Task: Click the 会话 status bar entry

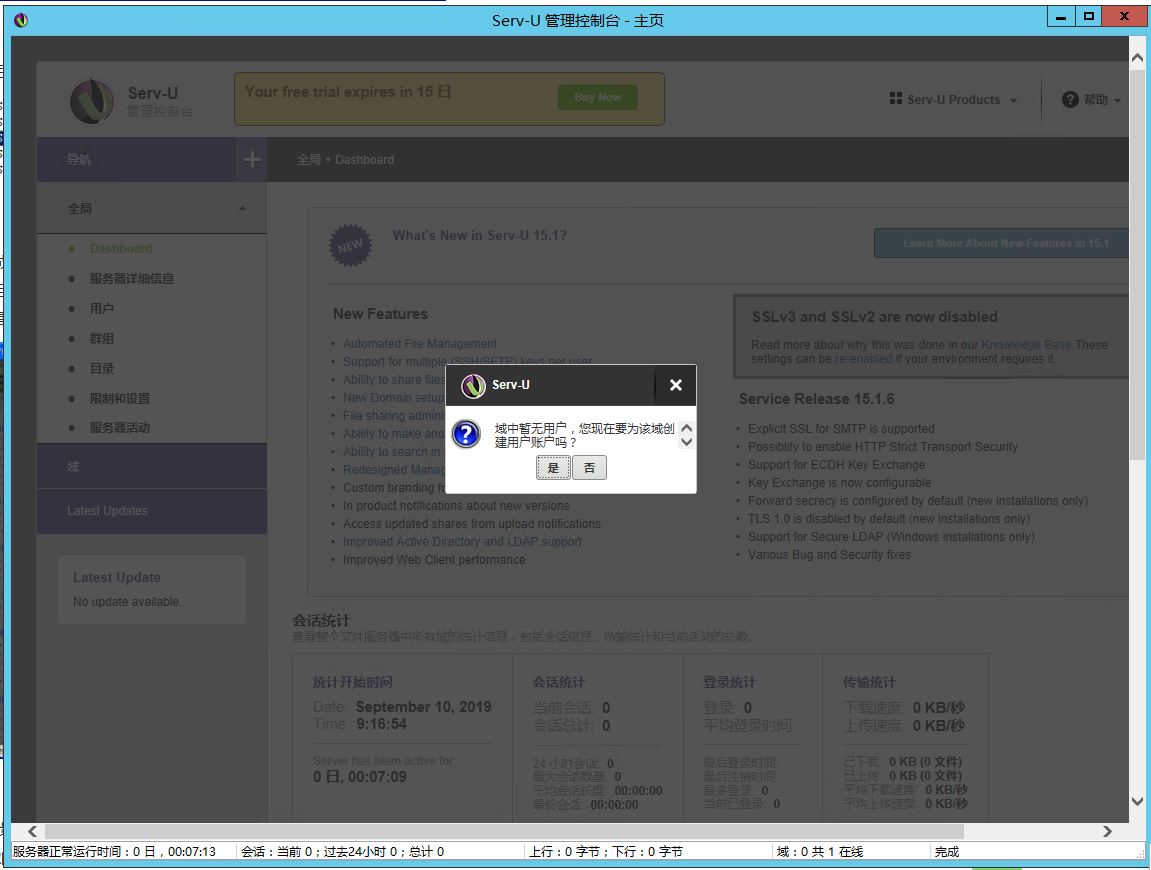Action: click(x=343, y=852)
